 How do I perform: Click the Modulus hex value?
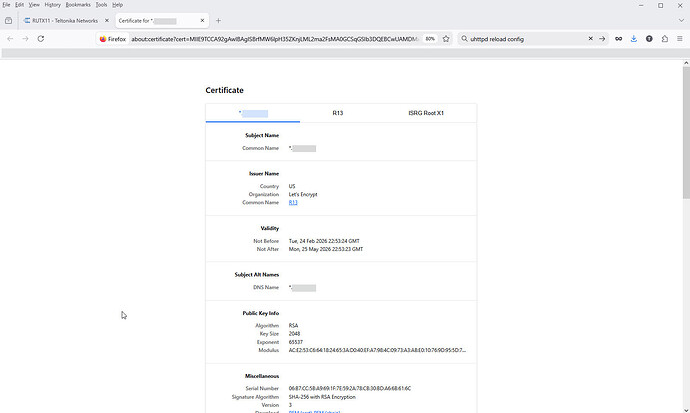[x=377, y=350]
